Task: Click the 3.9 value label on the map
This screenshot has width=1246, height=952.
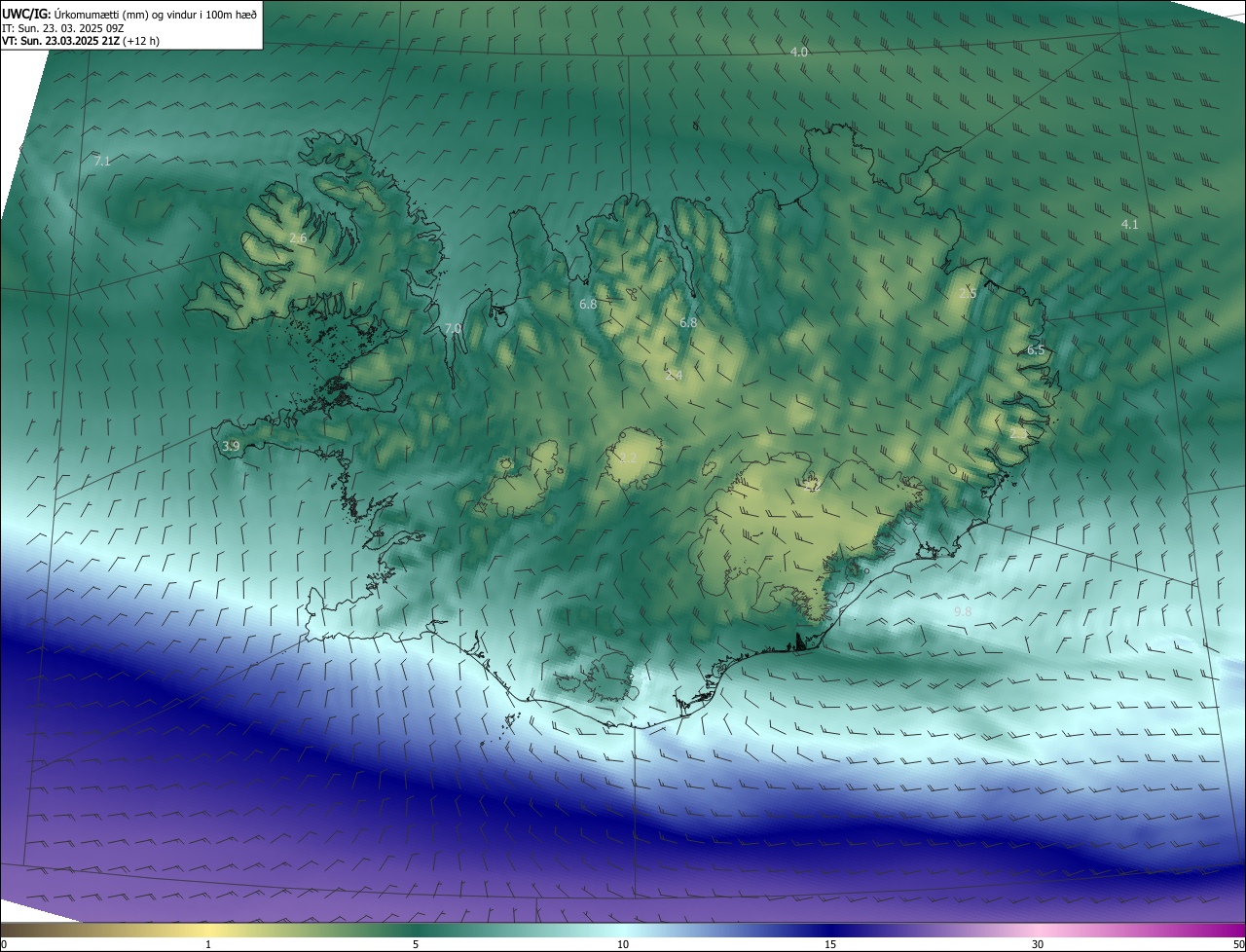Action: coord(231,447)
